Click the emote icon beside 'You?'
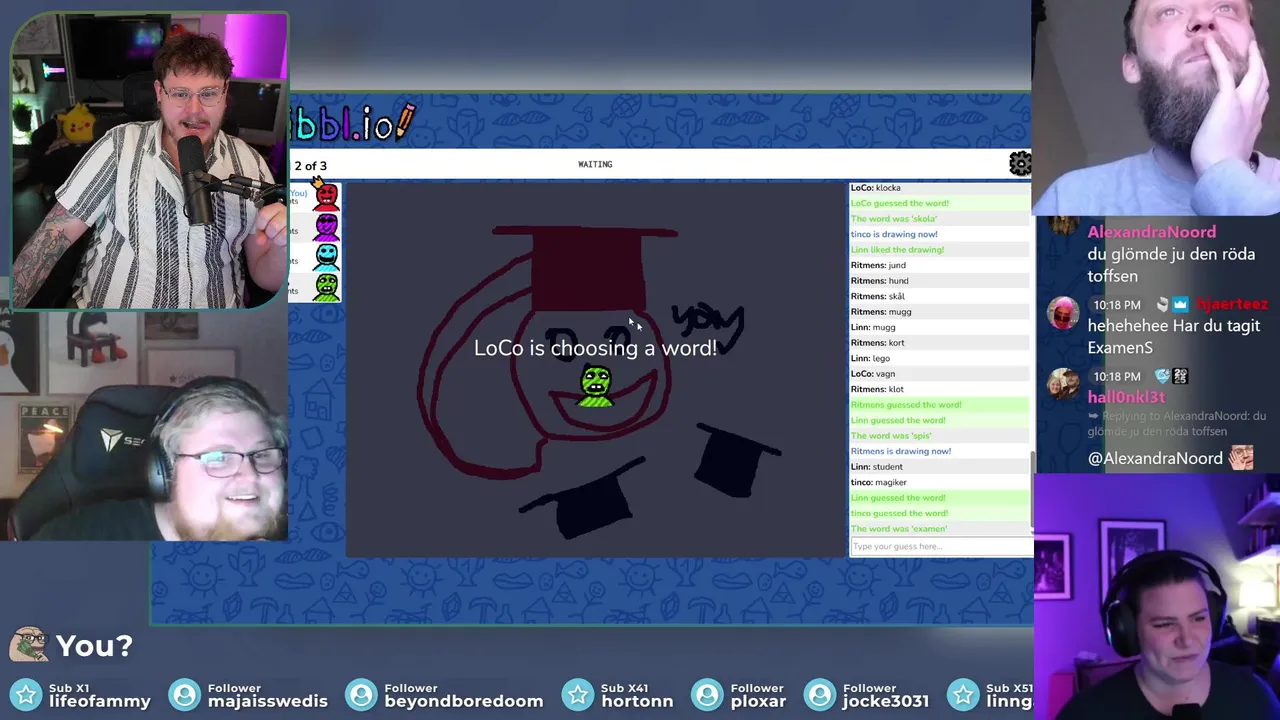1280x720 pixels. point(29,645)
